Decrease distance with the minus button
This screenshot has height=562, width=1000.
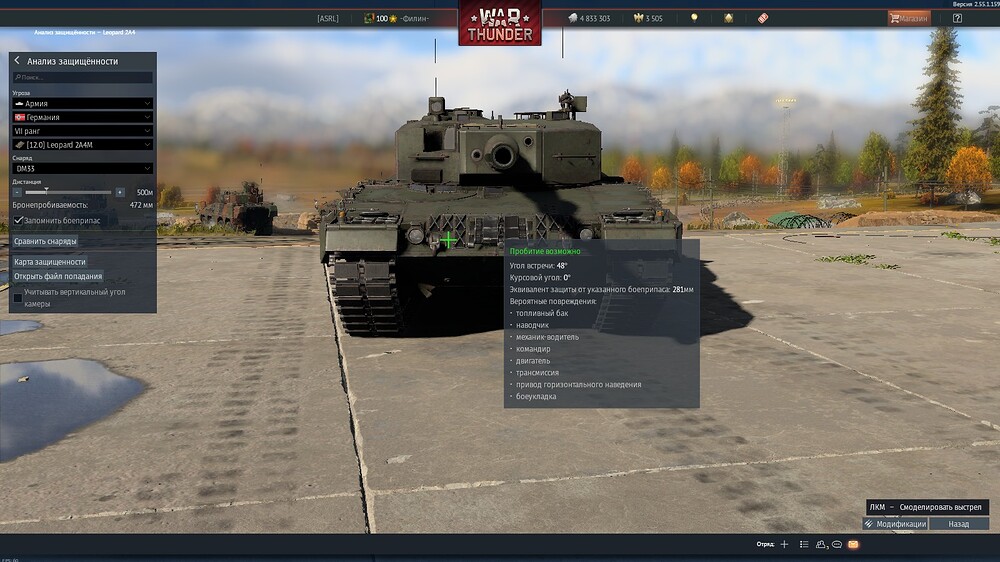(x=17, y=192)
